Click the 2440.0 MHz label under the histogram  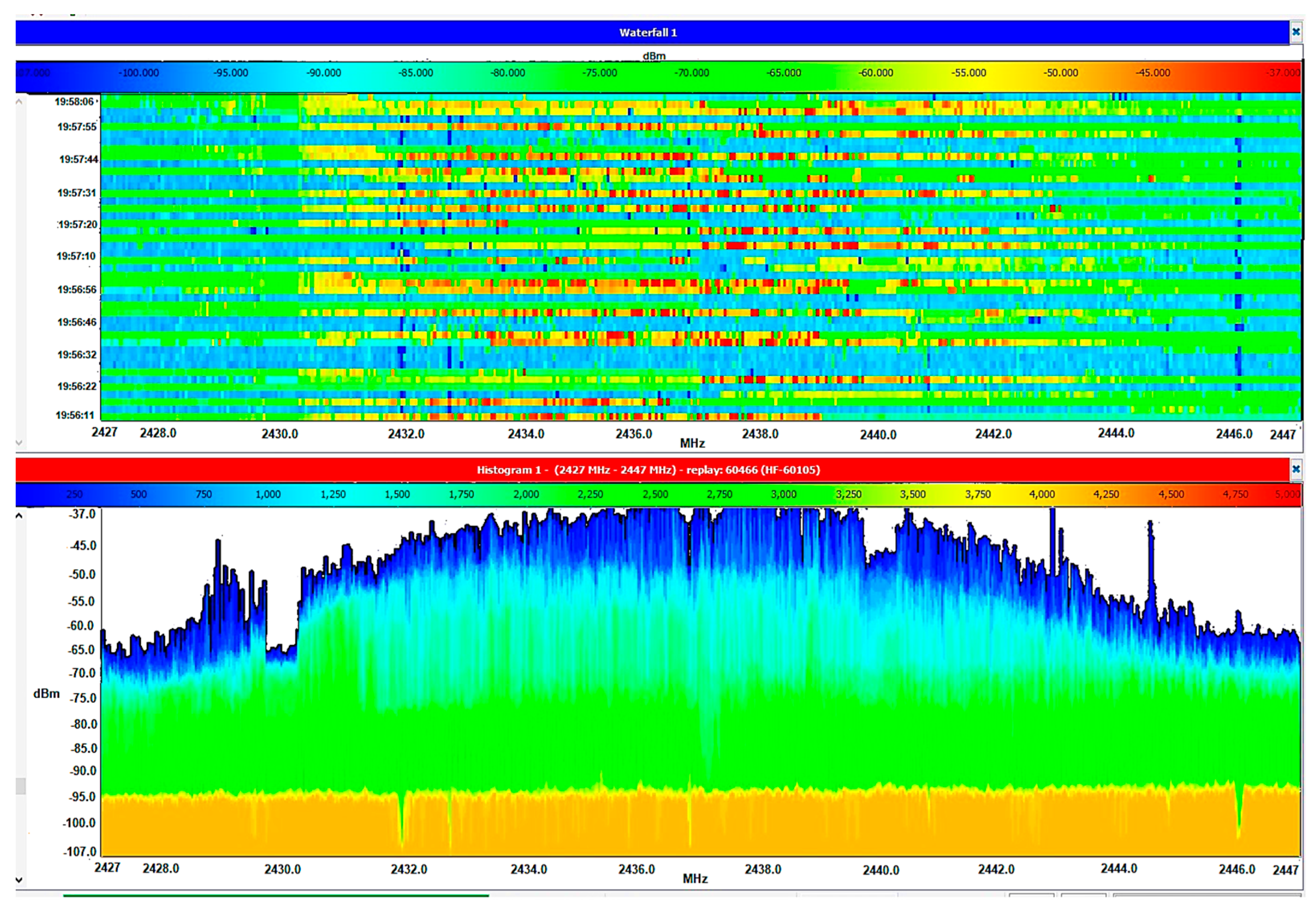(x=880, y=870)
